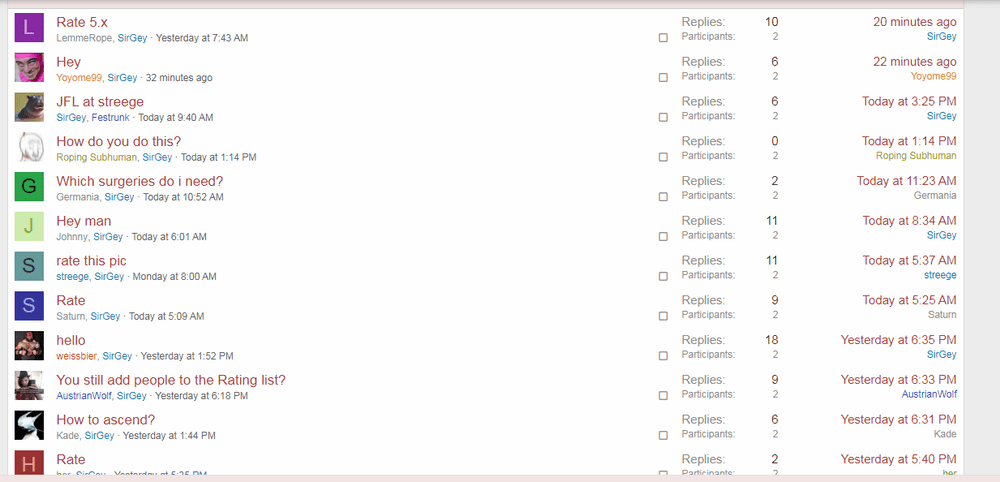Open the 'How do you do this?' conversation
Image resolution: width=1000 pixels, height=482 pixels.
[x=118, y=141]
